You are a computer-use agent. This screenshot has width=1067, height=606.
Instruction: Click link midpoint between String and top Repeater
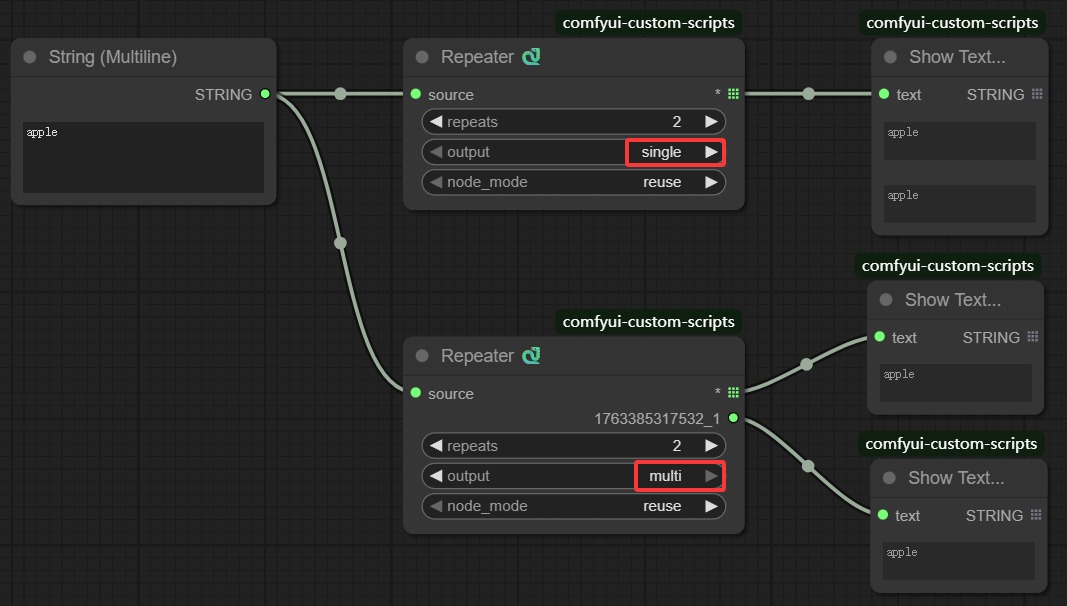[x=340, y=94]
